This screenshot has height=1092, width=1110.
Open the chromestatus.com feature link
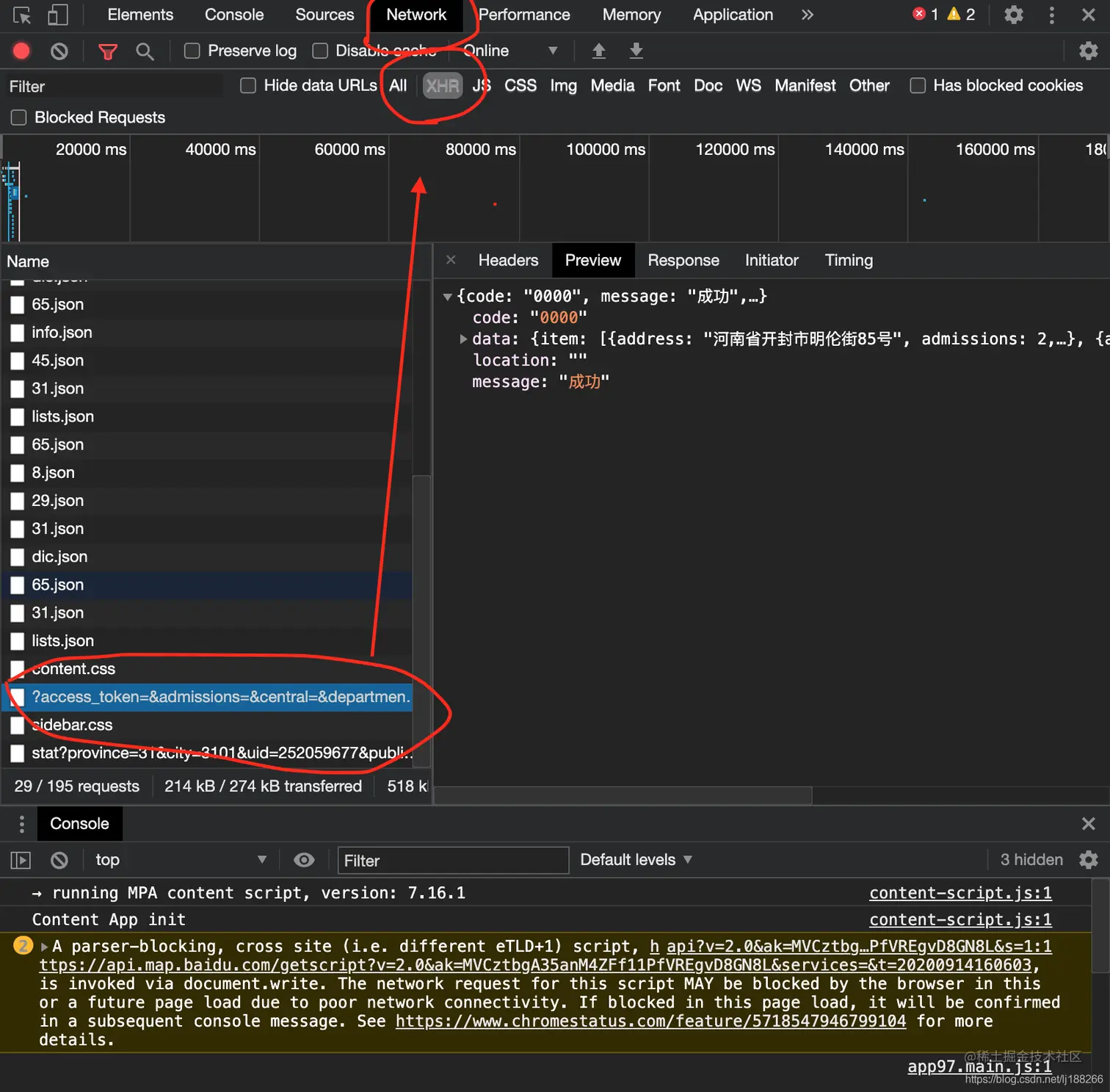[x=650, y=1022]
